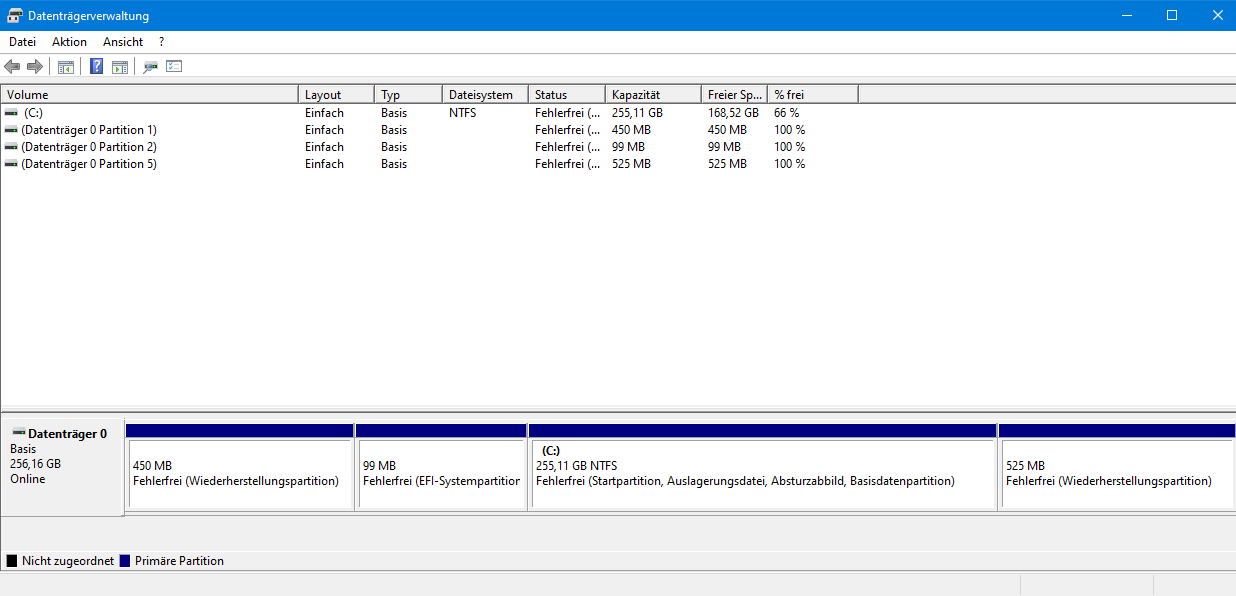Click the Datenträgerverwaltung title bar app icon
1236x596 pixels.
click(x=15, y=15)
